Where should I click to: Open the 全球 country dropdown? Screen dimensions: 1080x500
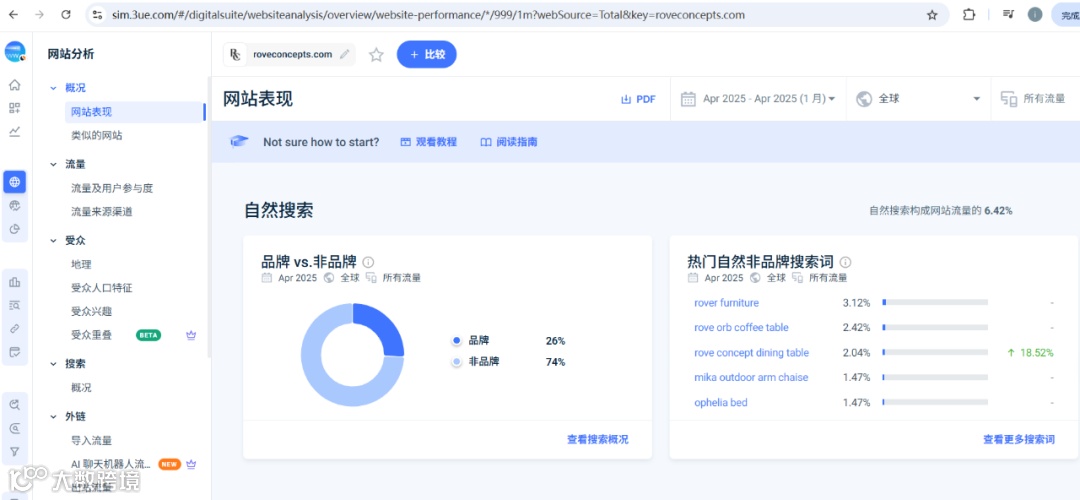pyautogui.click(x=918, y=99)
